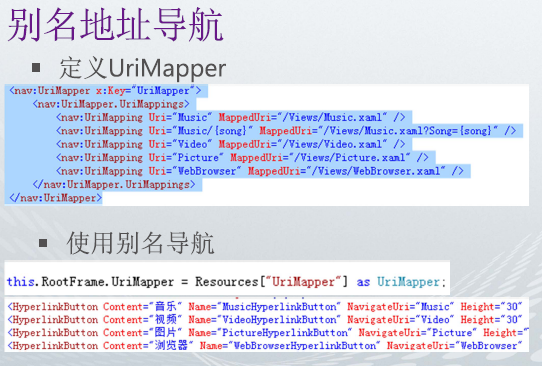Click the this.RootFrame.UriMapper assignment code line
Viewport: 542px width, 366px height.
pyautogui.click(x=226, y=282)
